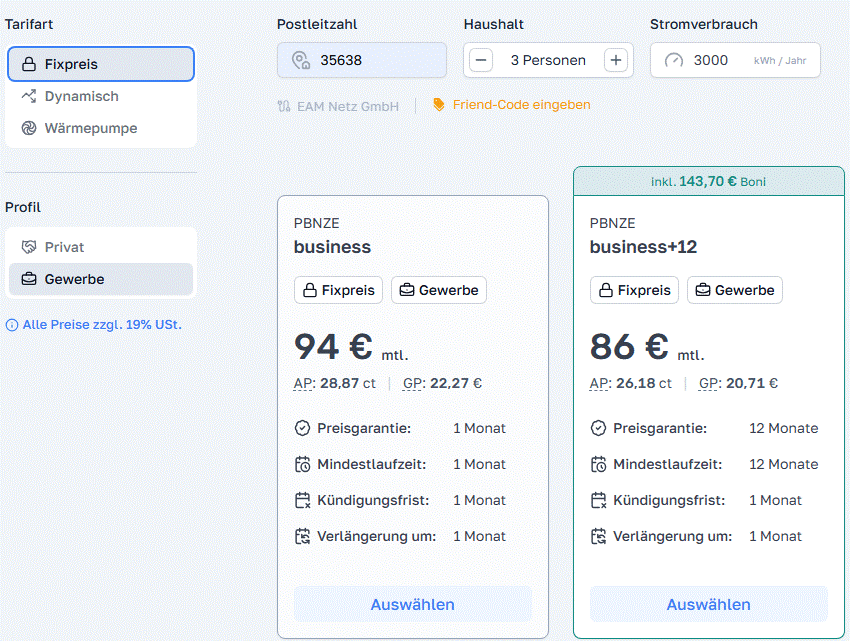Click the Postleitzahl input field

[375, 61]
